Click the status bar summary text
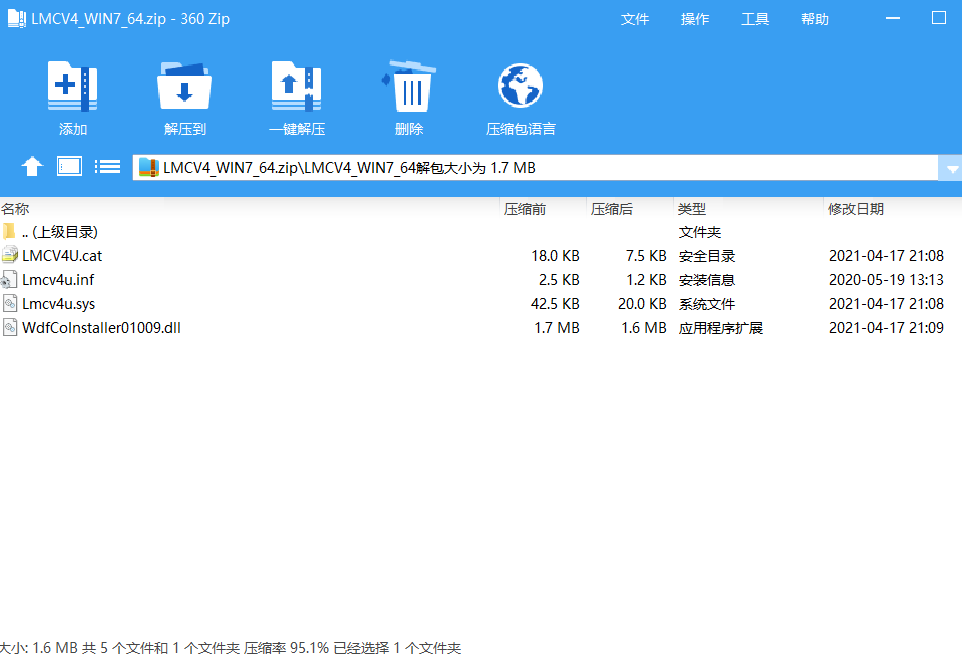Viewport: 962px width, 660px height. [x=230, y=648]
